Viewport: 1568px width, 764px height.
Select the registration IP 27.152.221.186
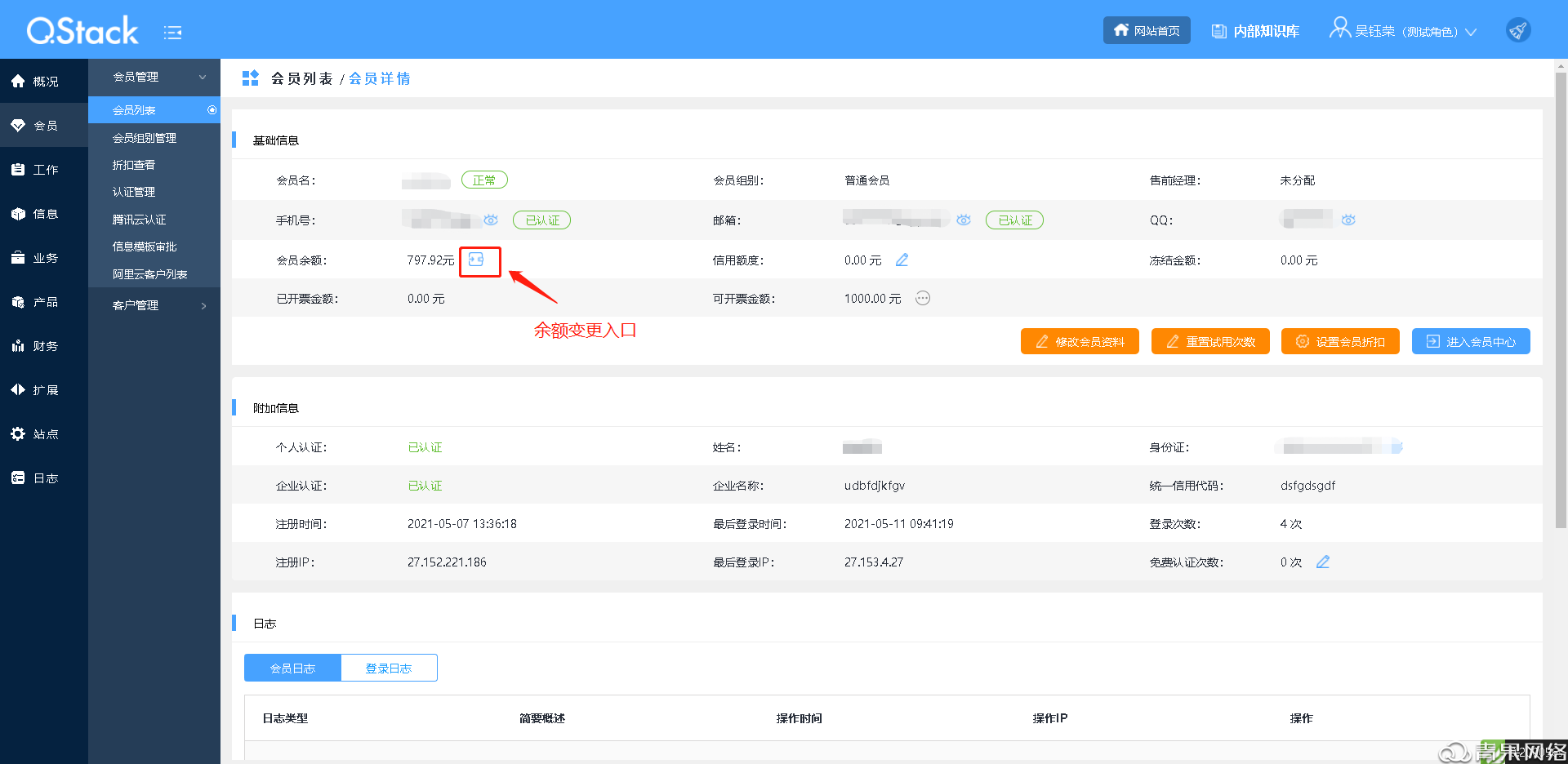pyautogui.click(x=447, y=562)
